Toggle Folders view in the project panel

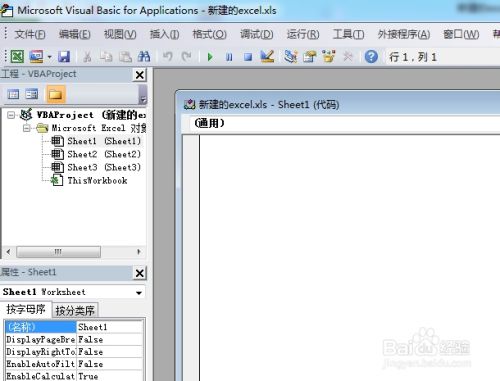(x=55, y=94)
